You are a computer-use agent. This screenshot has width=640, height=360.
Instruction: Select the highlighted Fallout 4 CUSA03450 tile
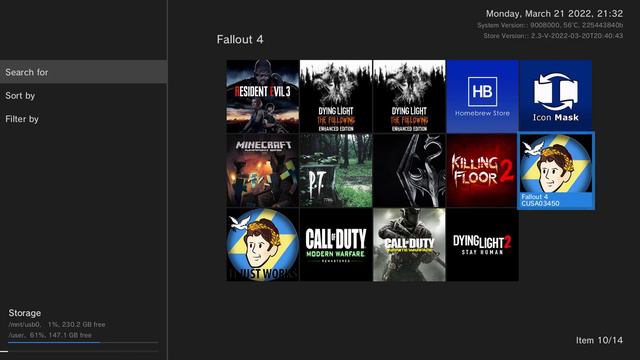[x=556, y=171]
